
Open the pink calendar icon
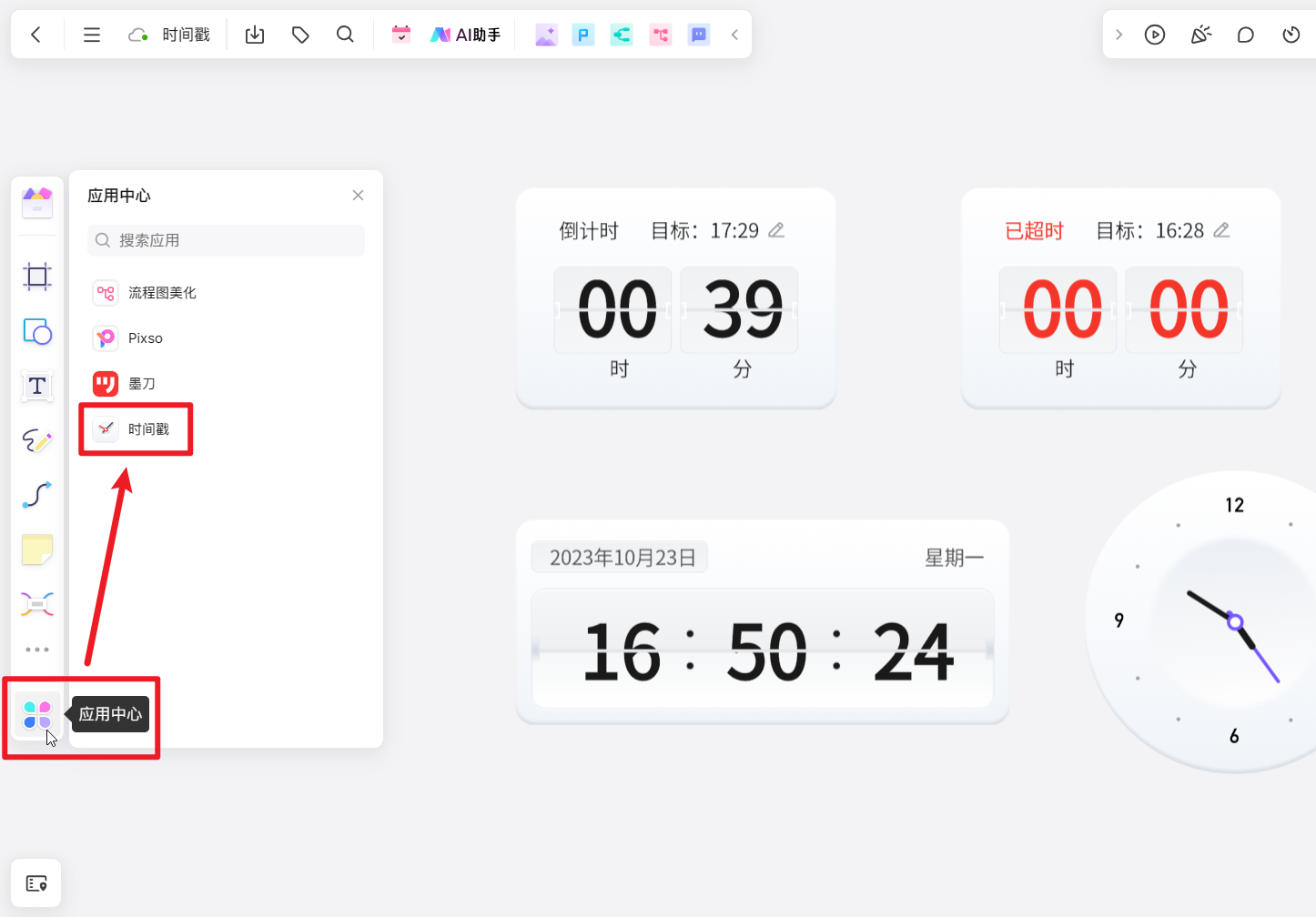tap(401, 35)
